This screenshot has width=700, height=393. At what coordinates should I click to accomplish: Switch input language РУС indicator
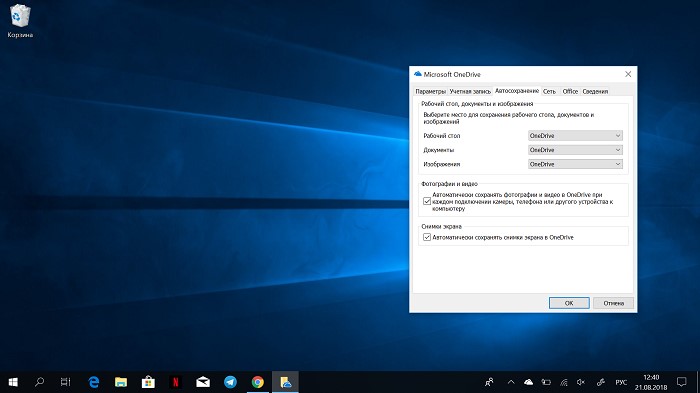[x=621, y=382]
